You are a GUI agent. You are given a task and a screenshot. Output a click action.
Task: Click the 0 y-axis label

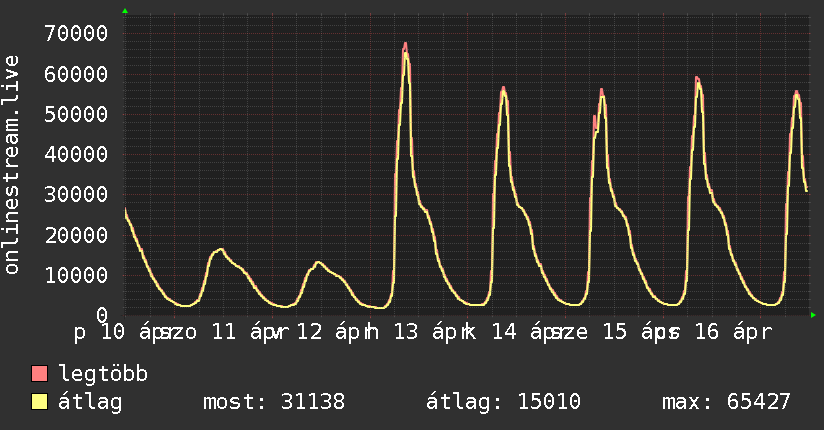click(x=102, y=315)
